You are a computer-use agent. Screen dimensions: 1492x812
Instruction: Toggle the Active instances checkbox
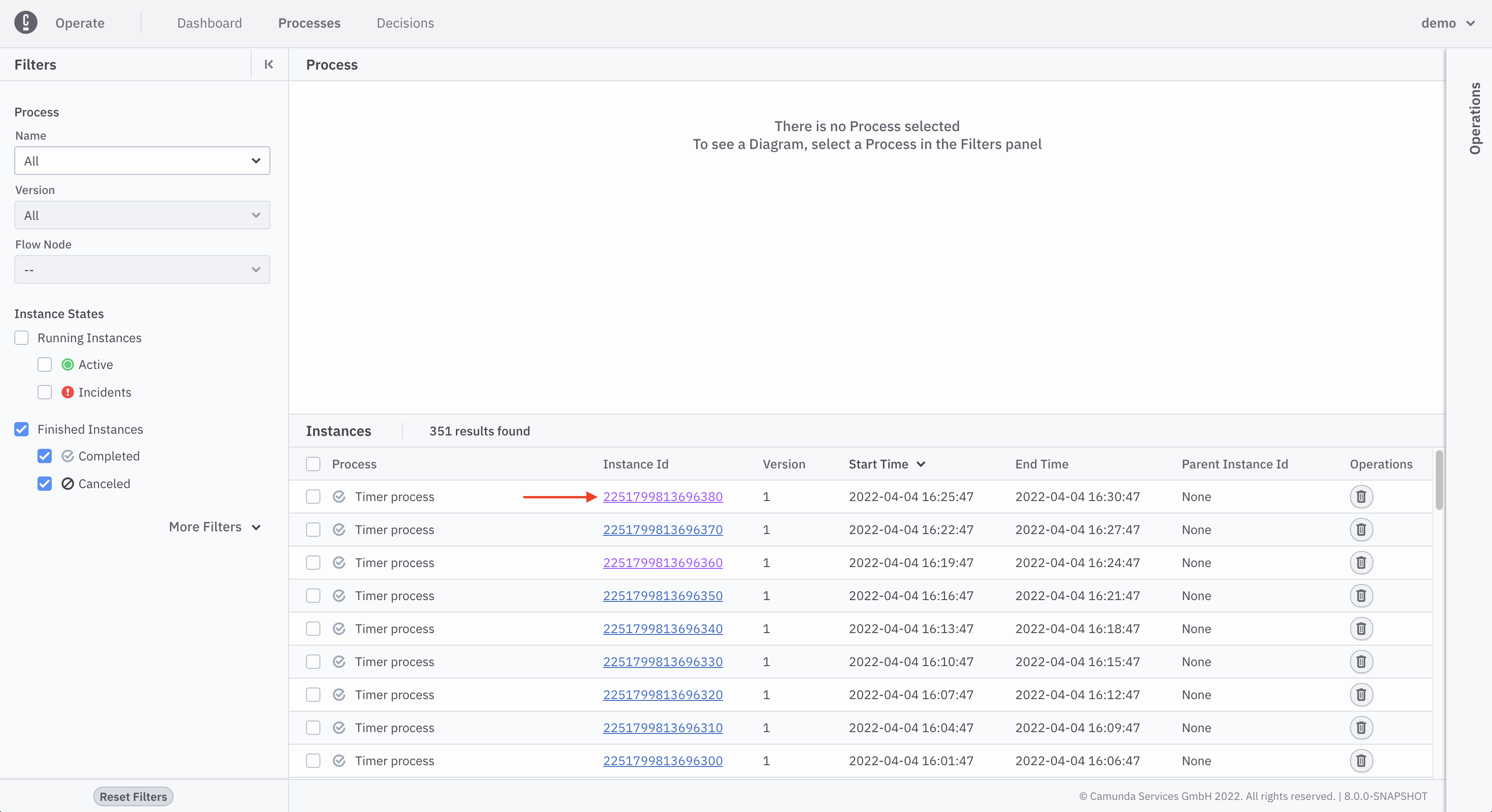click(x=45, y=364)
